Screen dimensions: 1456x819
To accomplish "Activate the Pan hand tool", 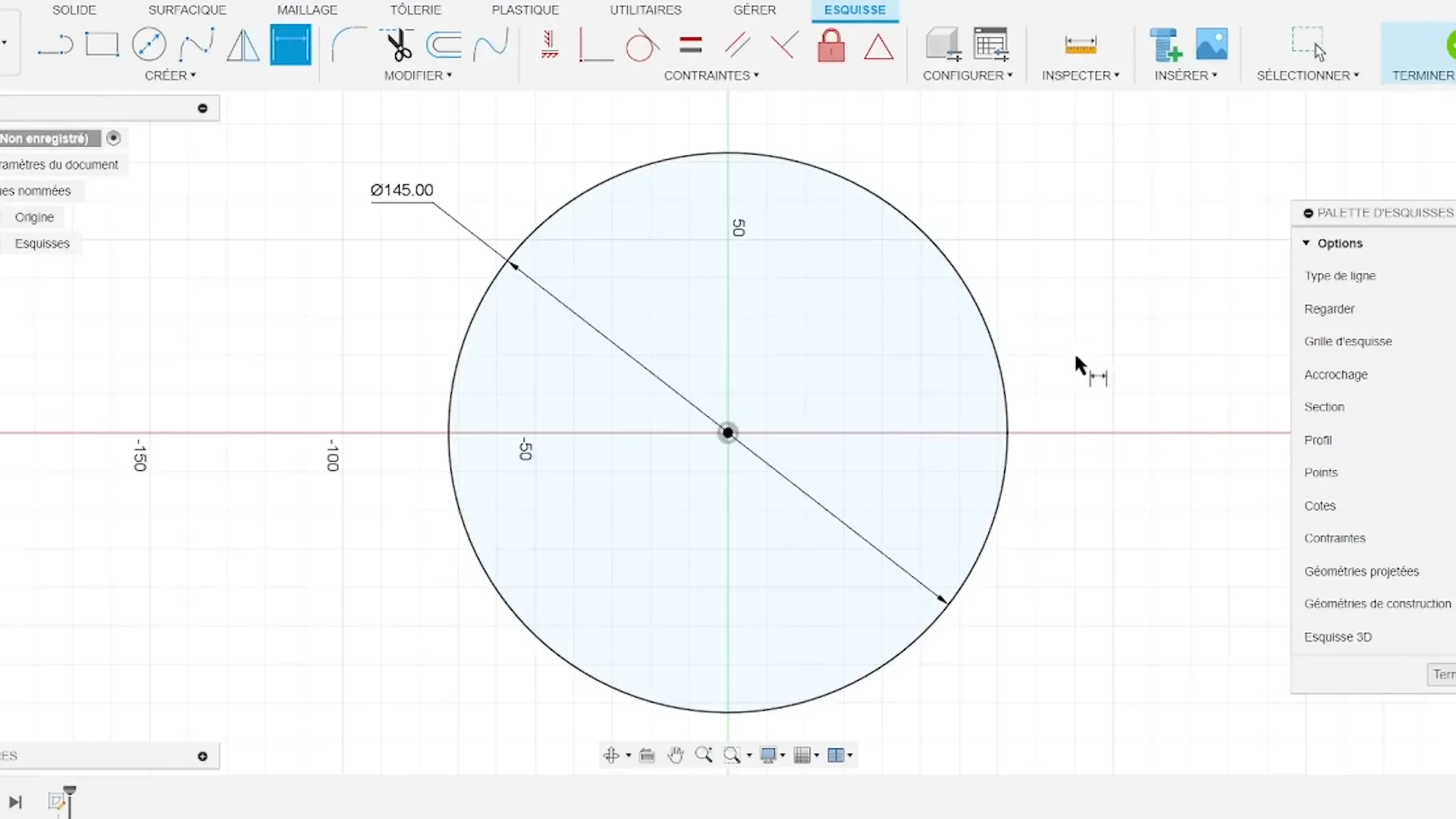I will tap(676, 755).
